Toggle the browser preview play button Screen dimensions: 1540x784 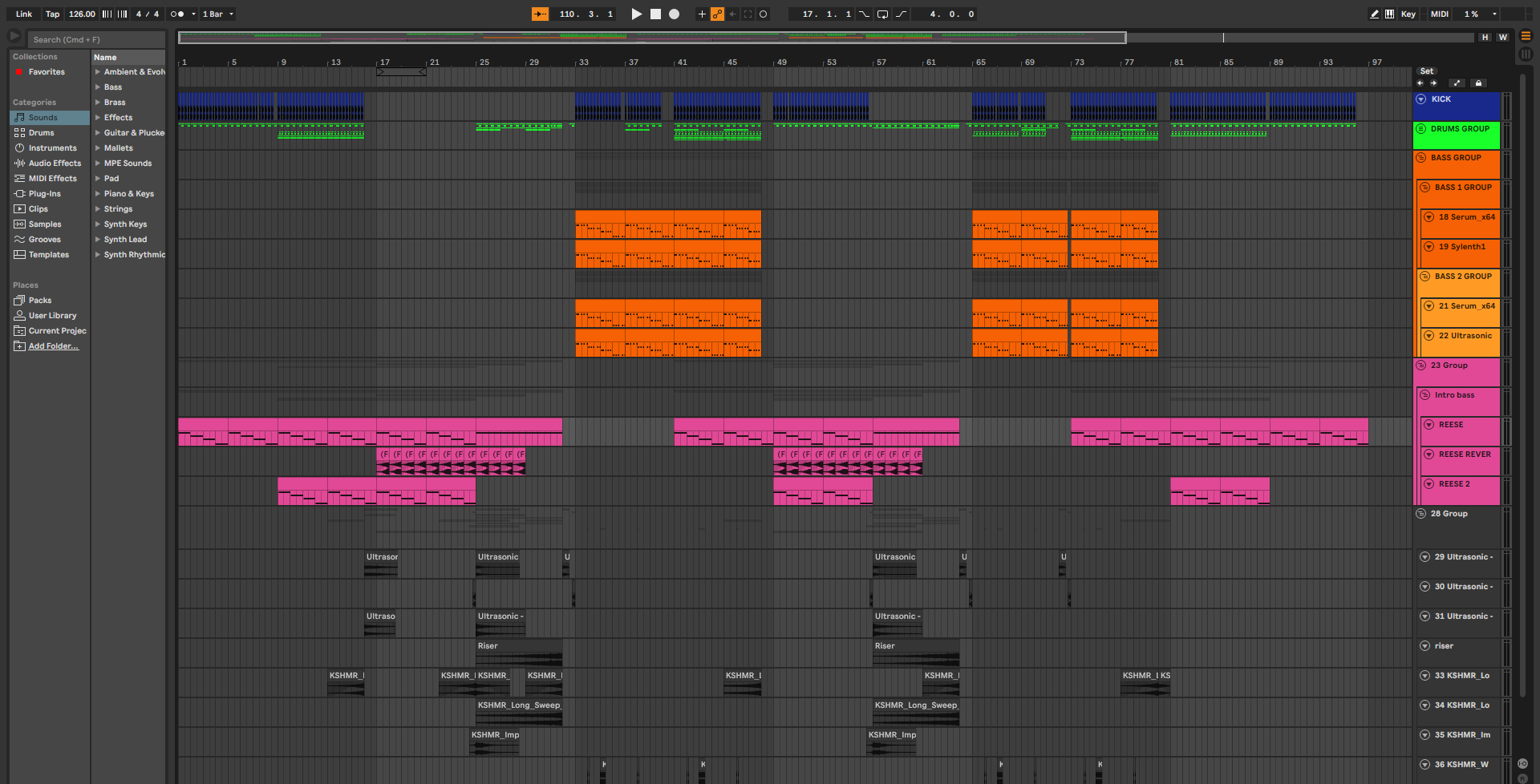pos(14,36)
